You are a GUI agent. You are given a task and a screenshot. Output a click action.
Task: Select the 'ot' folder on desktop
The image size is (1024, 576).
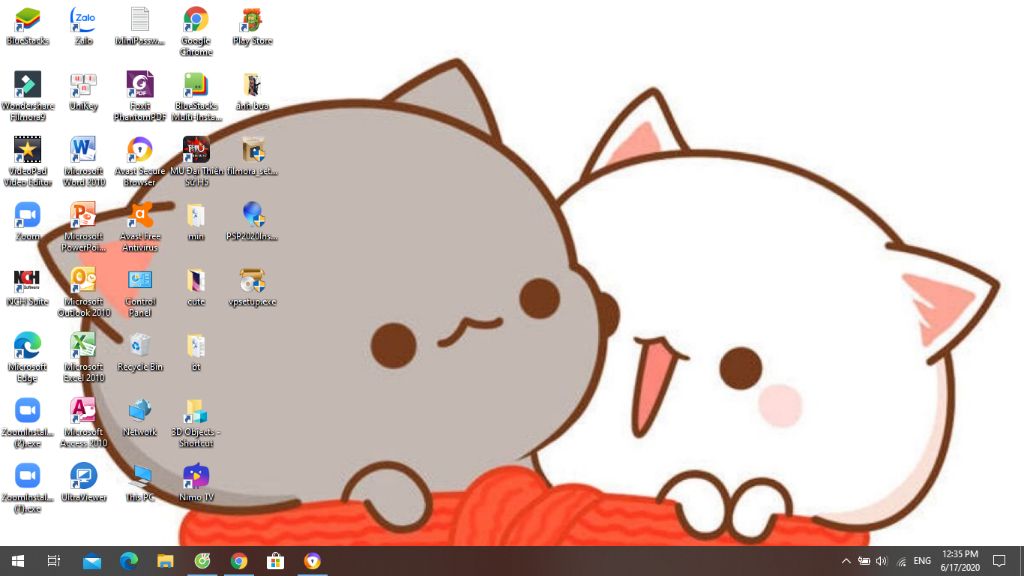pos(196,353)
